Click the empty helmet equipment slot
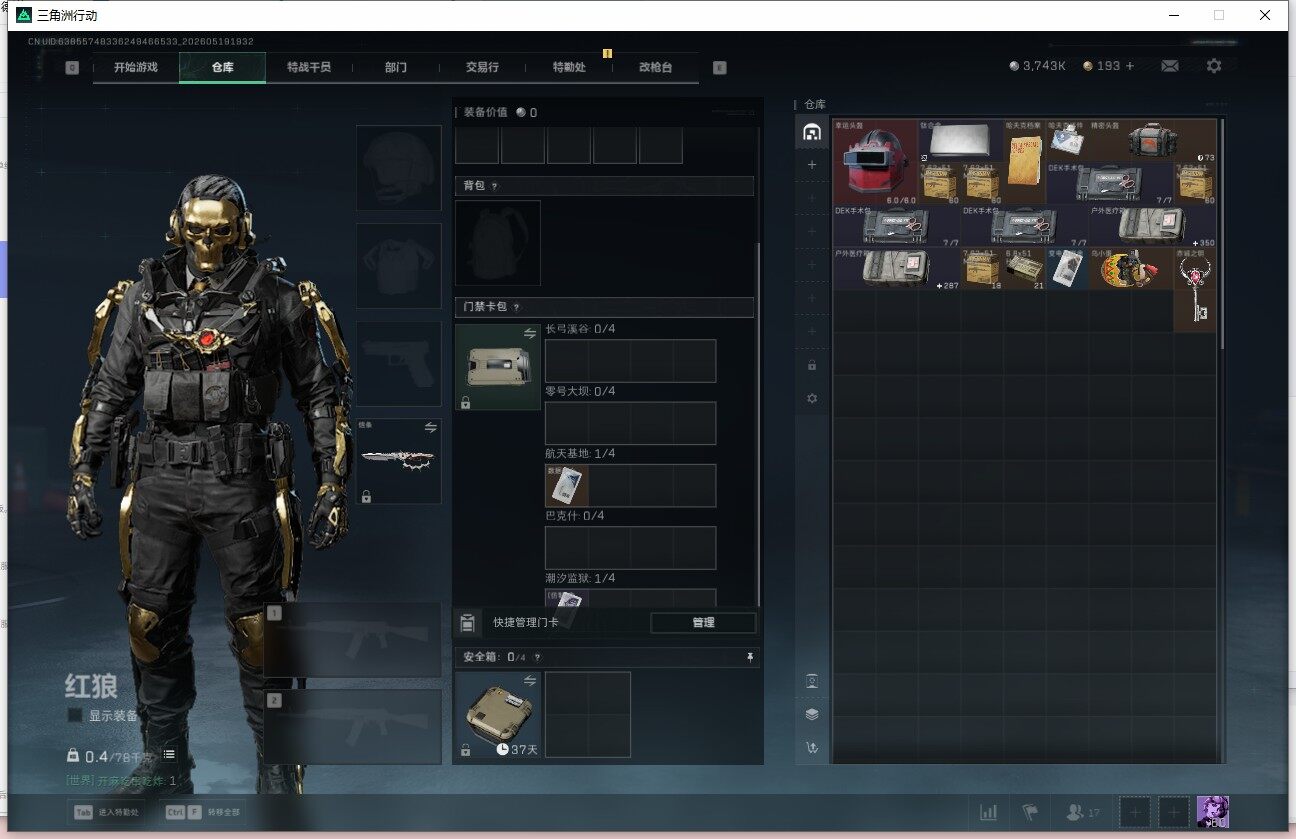Screen dimensions: 1296x839 (399, 167)
